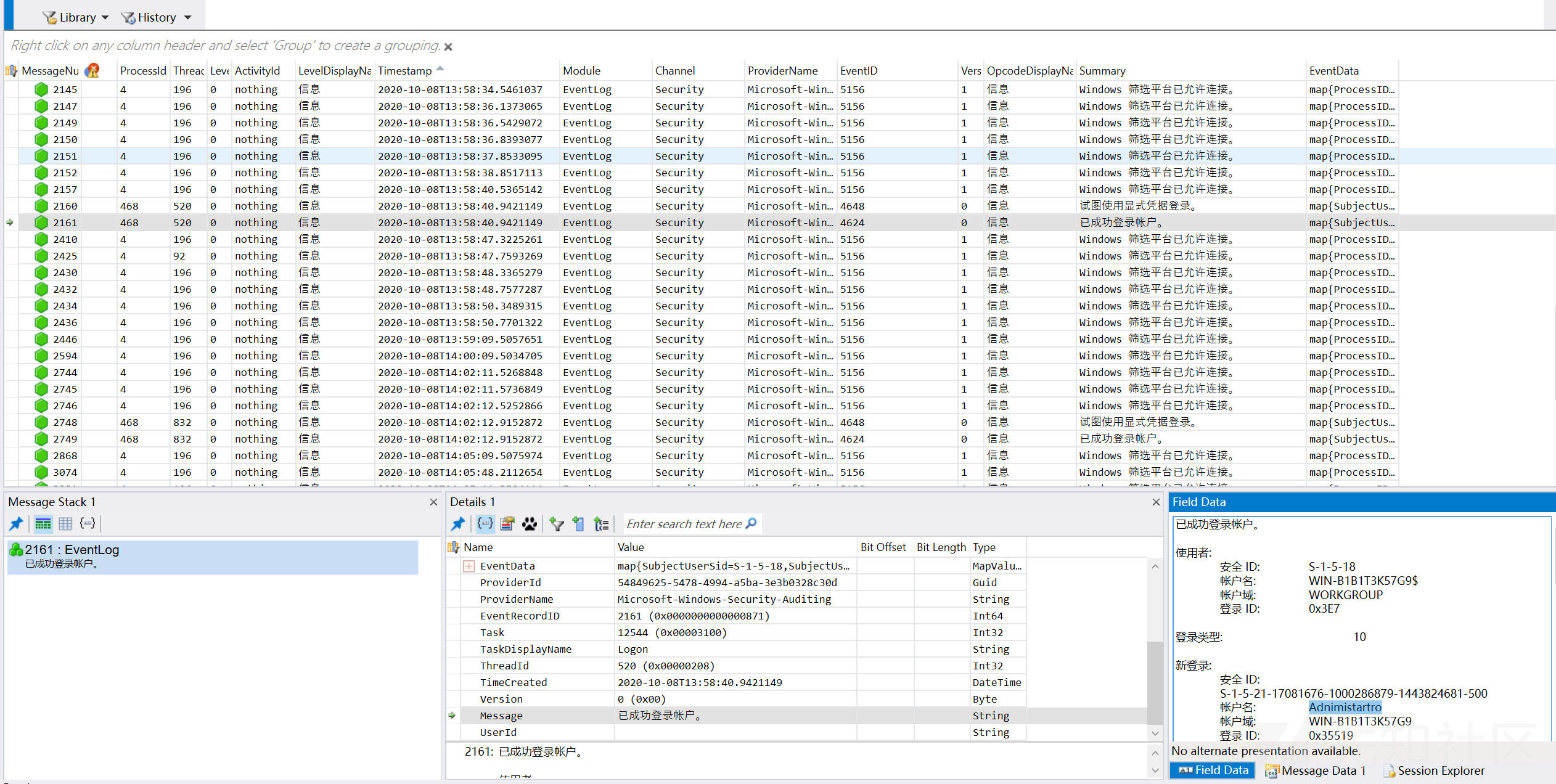Dismiss the grouping hint with the X
The height and width of the screenshot is (784, 1556).
click(448, 47)
